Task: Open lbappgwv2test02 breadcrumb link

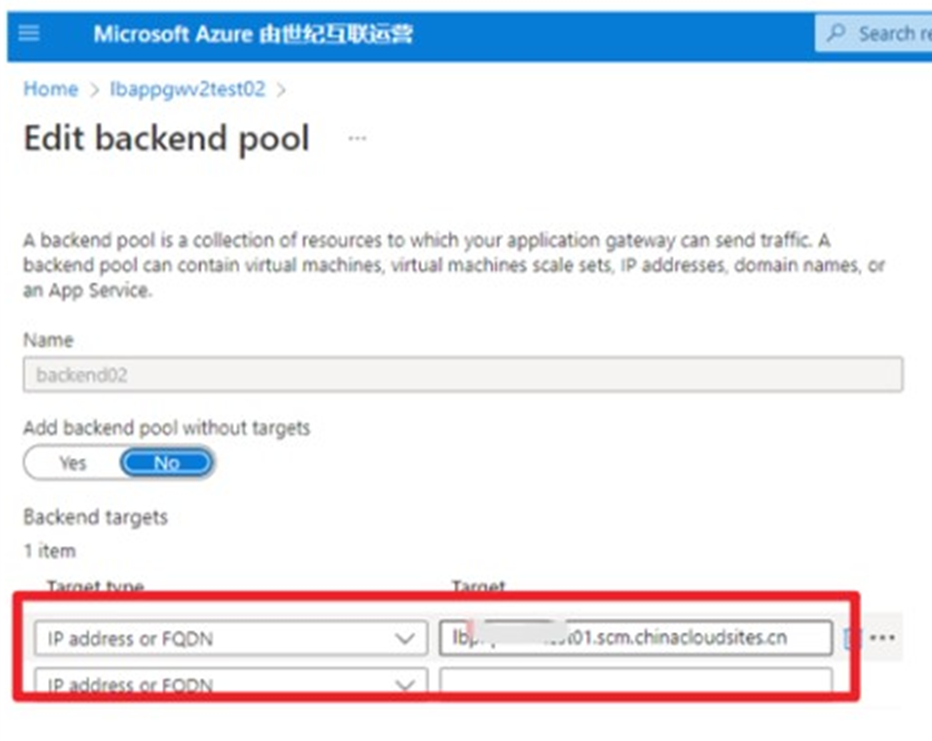Action: coord(188,89)
